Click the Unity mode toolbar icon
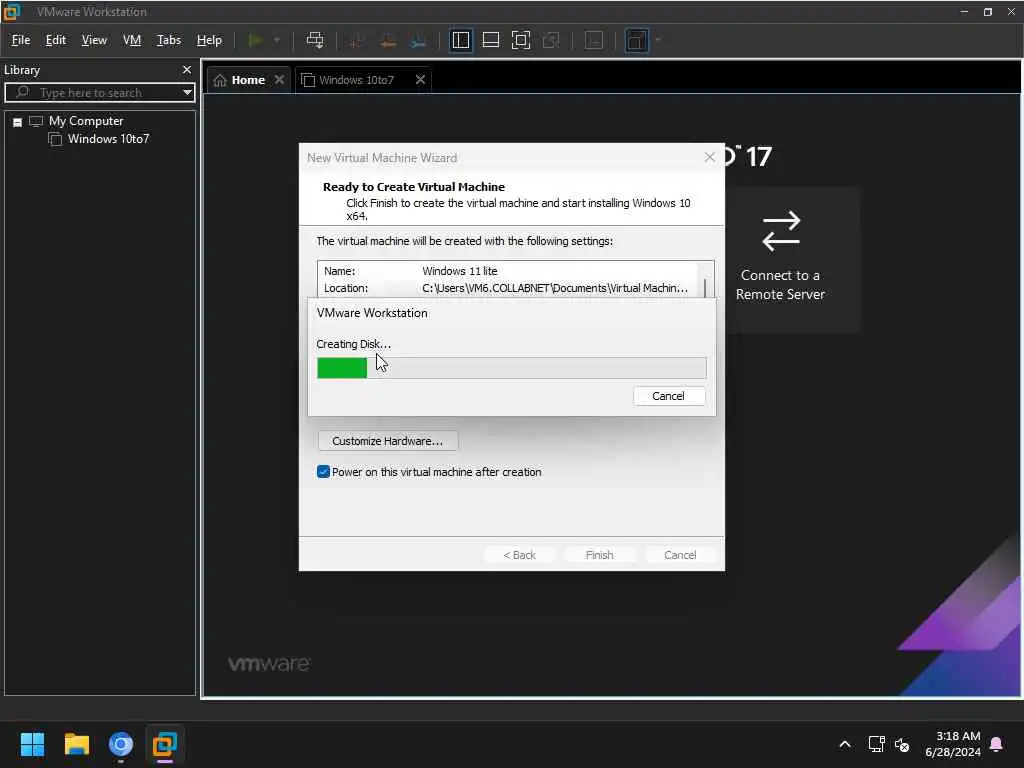Viewport: 1024px width, 768px height. (x=551, y=40)
